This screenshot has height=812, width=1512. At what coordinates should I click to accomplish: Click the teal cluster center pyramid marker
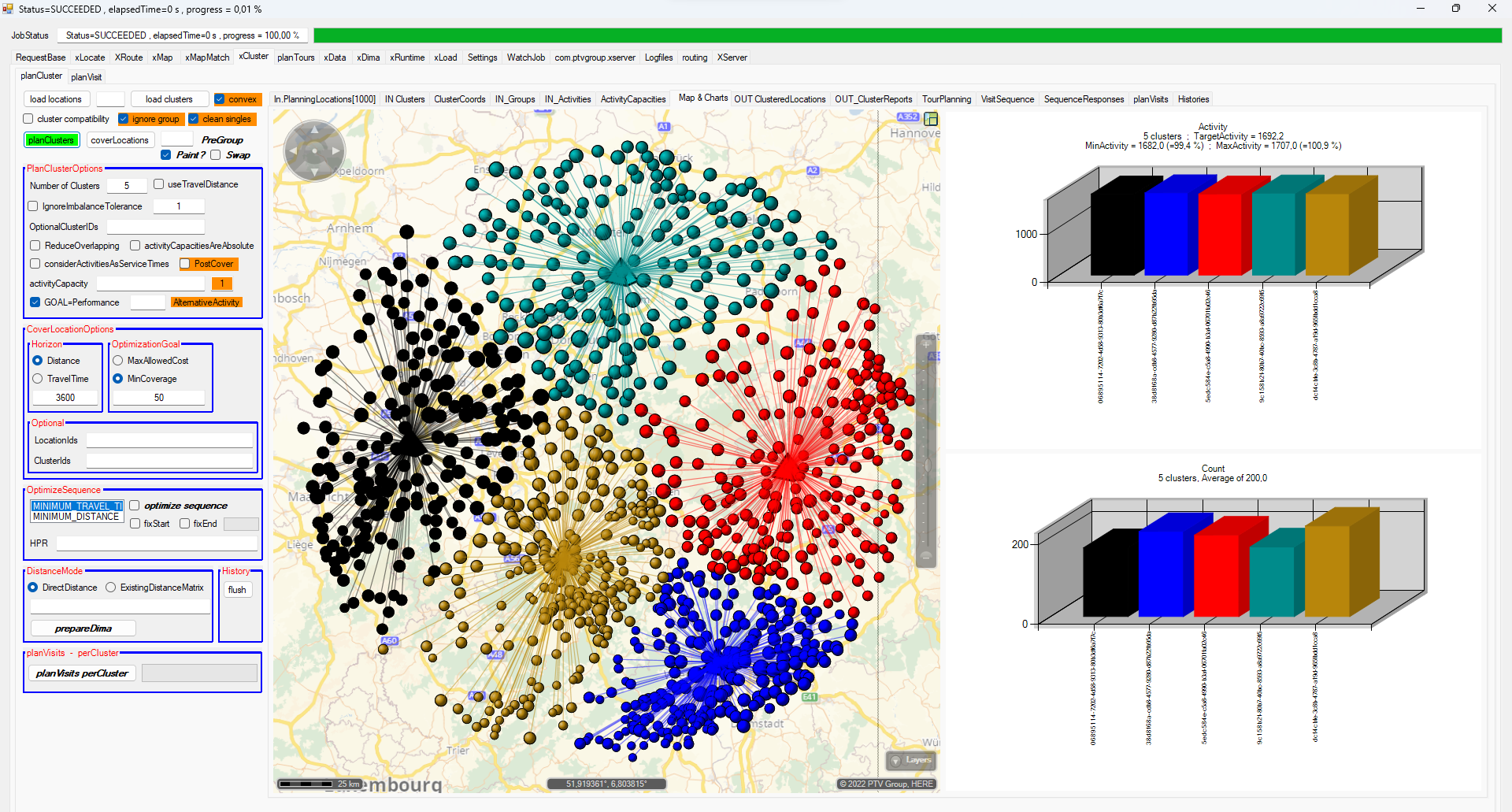point(621,271)
